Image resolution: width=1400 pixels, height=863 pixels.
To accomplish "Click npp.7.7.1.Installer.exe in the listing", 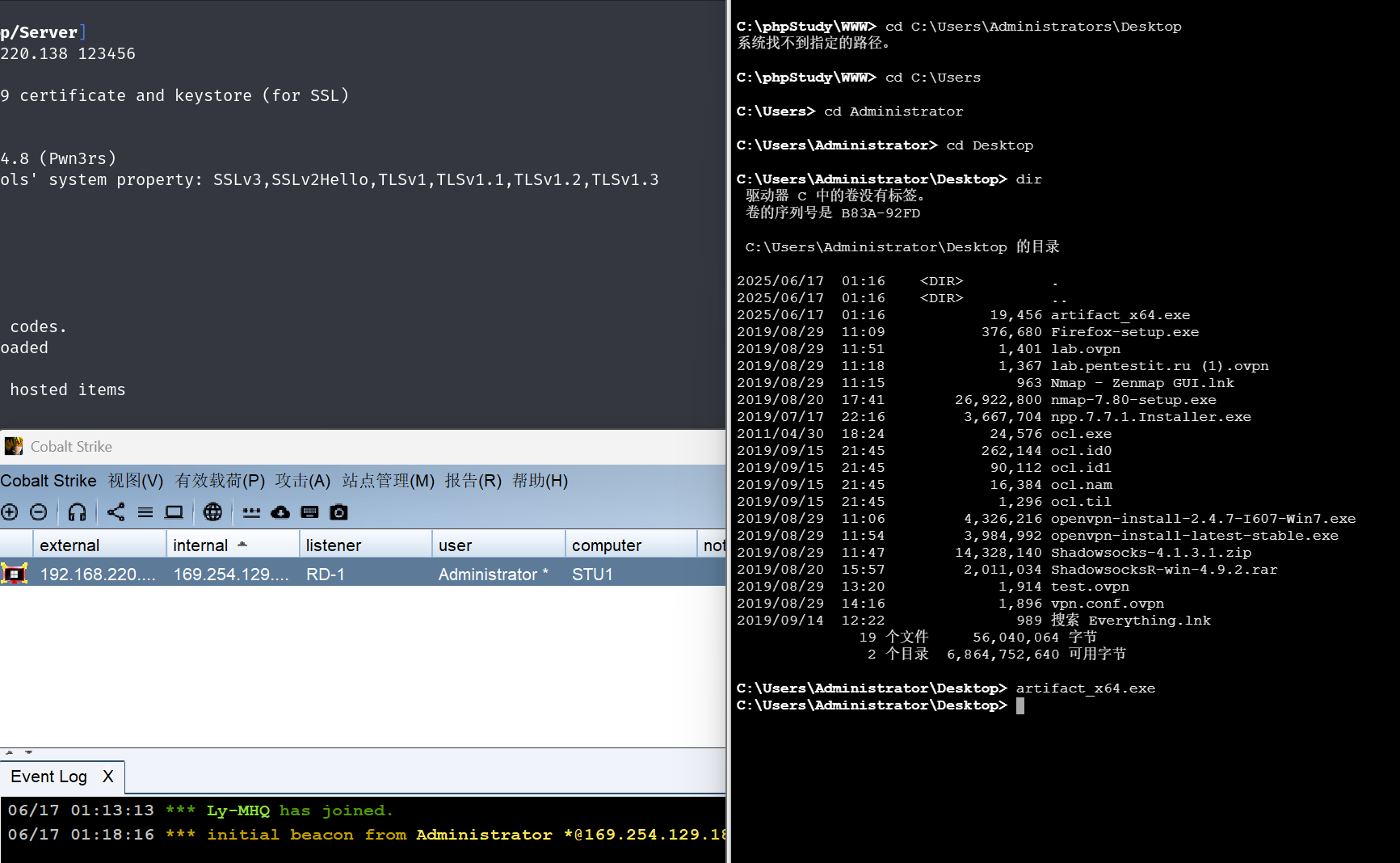I will (1151, 417).
